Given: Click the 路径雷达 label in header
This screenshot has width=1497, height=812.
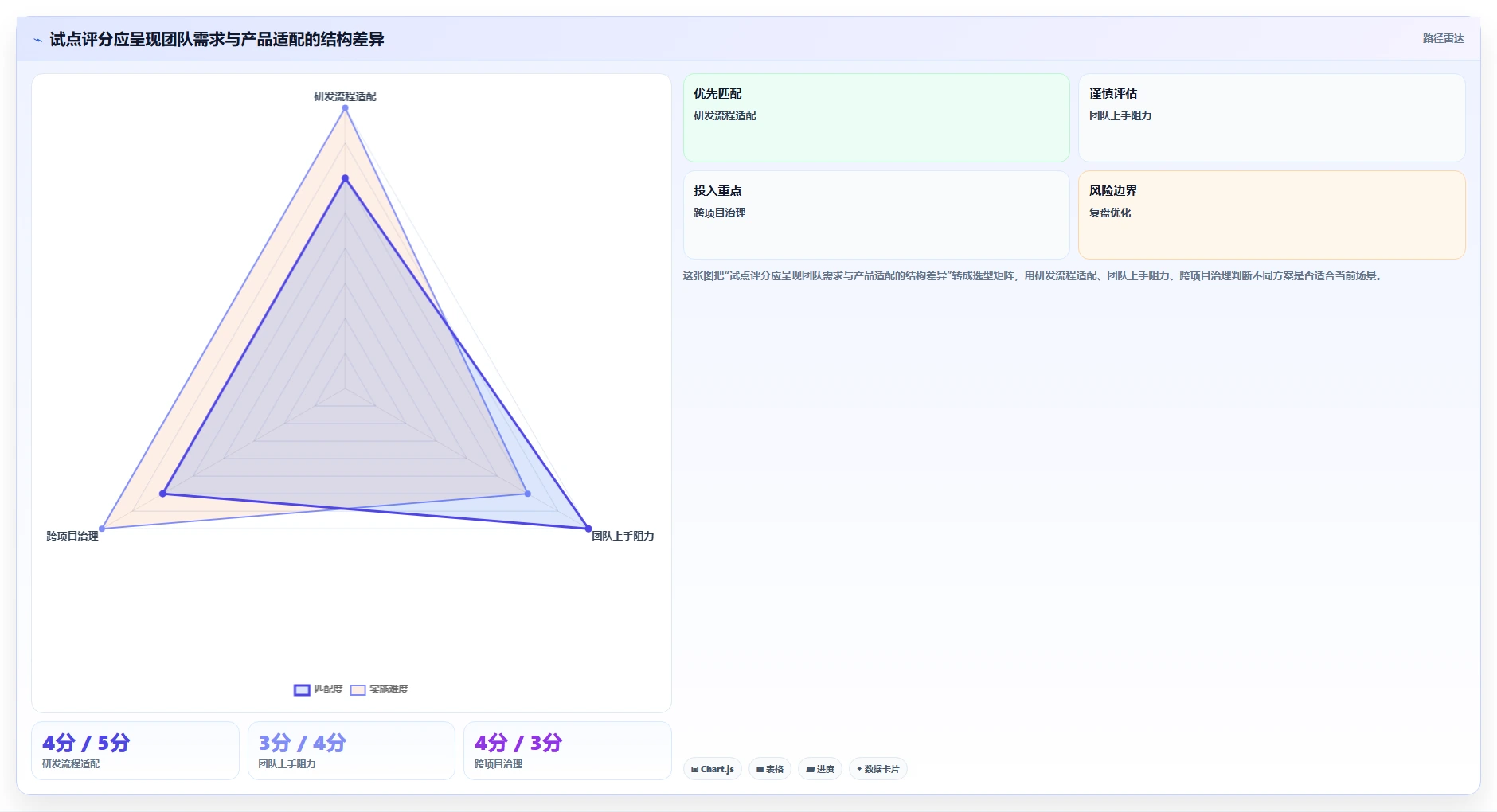Looking at the screenshot, I should tap(1443, 38).
